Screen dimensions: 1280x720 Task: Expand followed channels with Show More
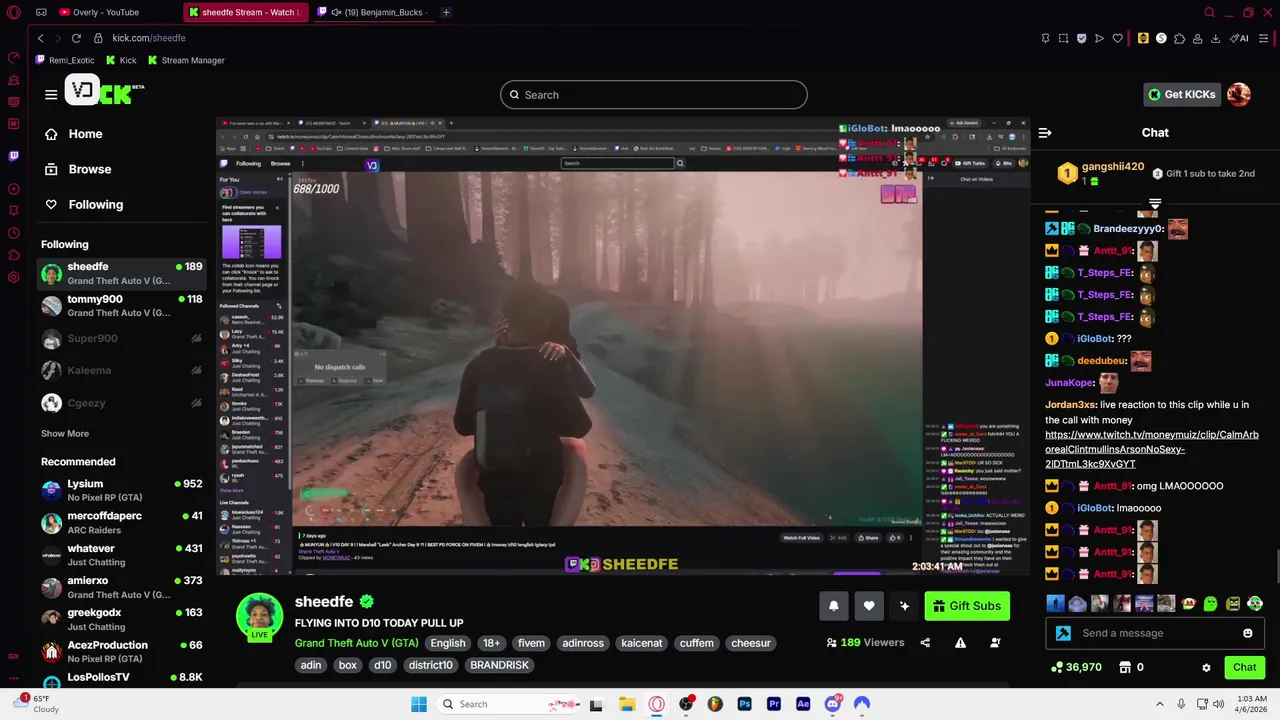65,434
